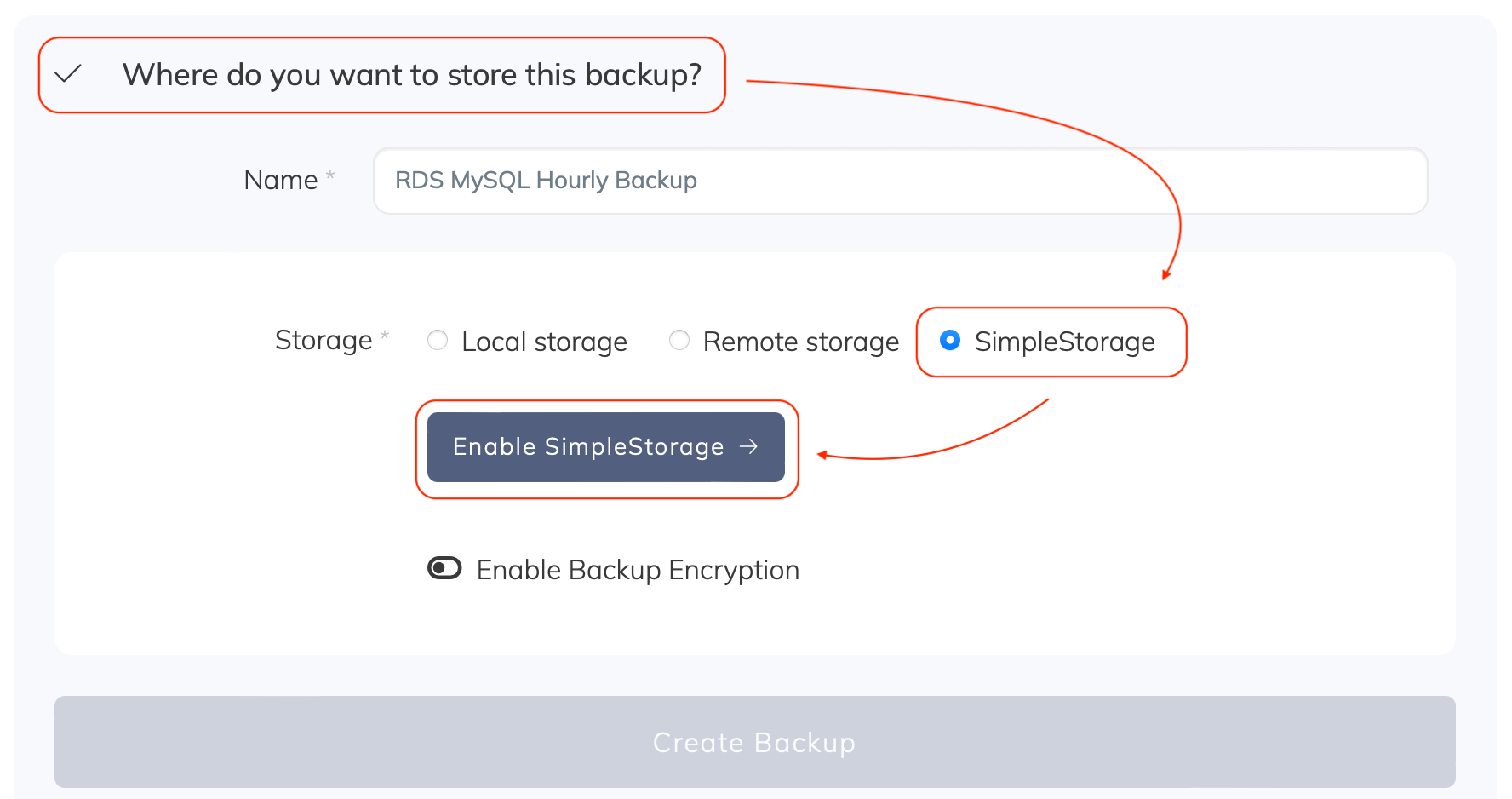1512x799 pixels.
Task: Click the "Enable Backup Encryption" label text
Action: [x=638, y=570]
